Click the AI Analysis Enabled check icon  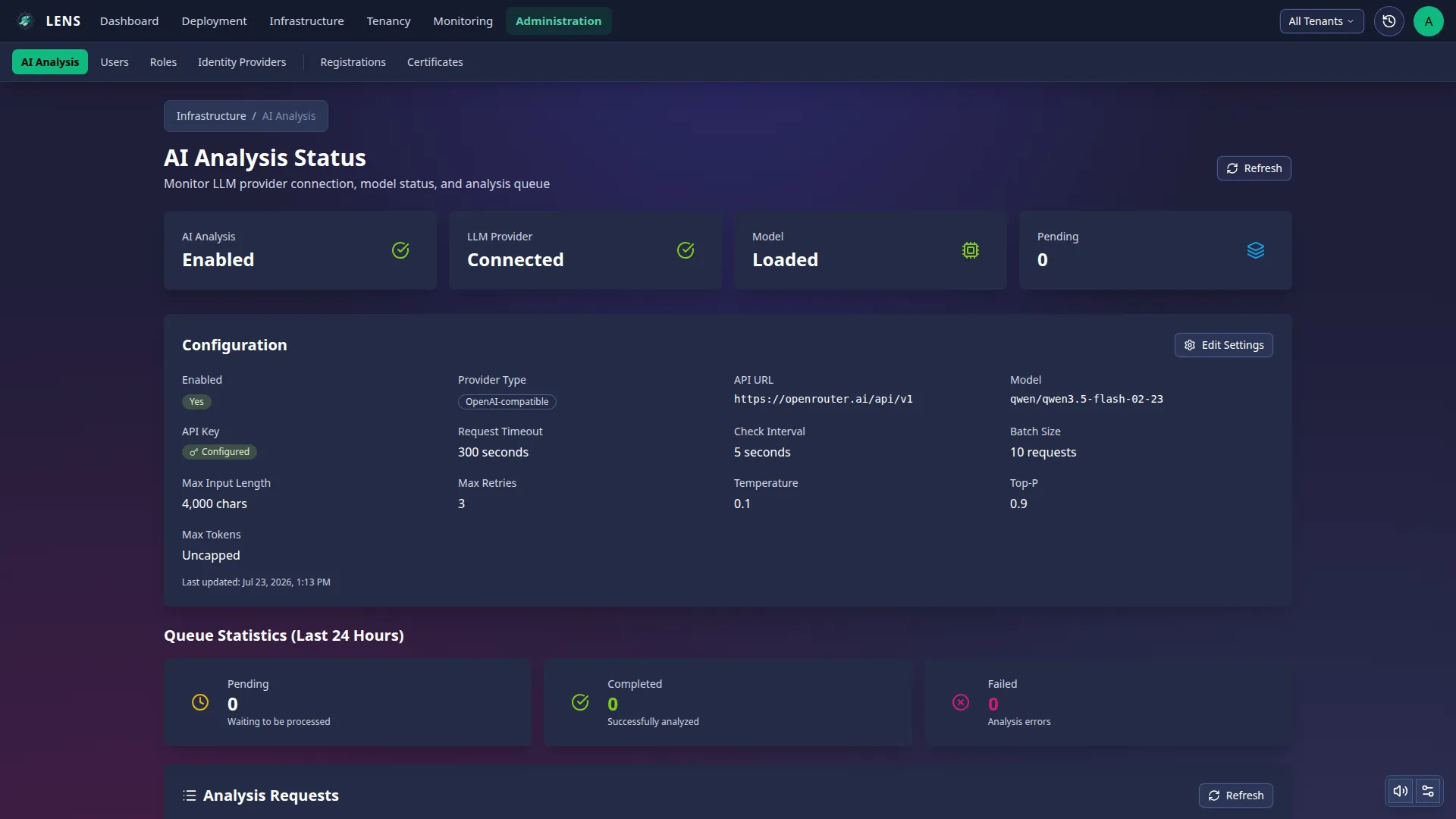click(x=400, y=250)
